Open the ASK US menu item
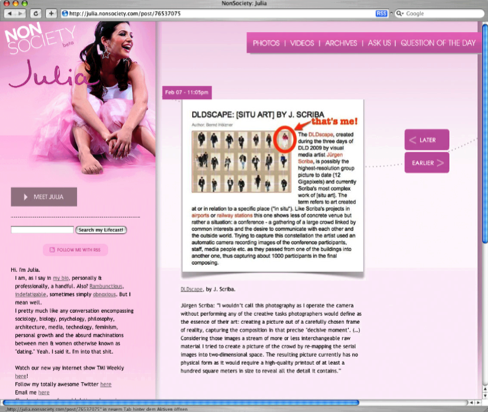 (379, 43)
